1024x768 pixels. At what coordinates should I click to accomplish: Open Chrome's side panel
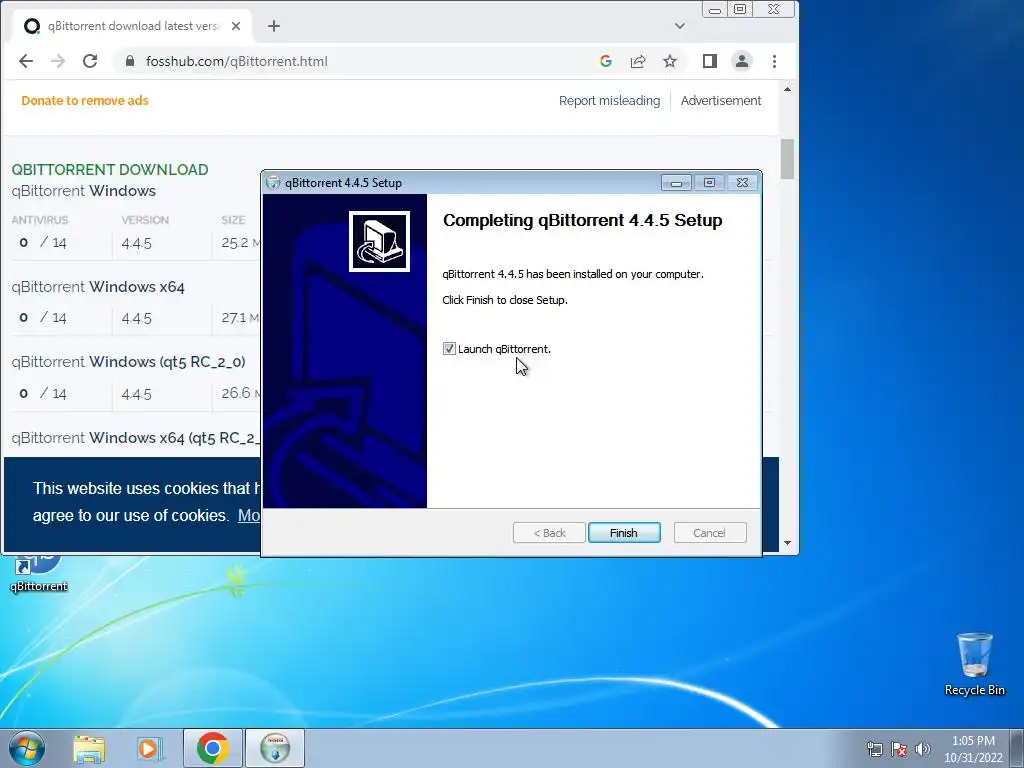710,61
